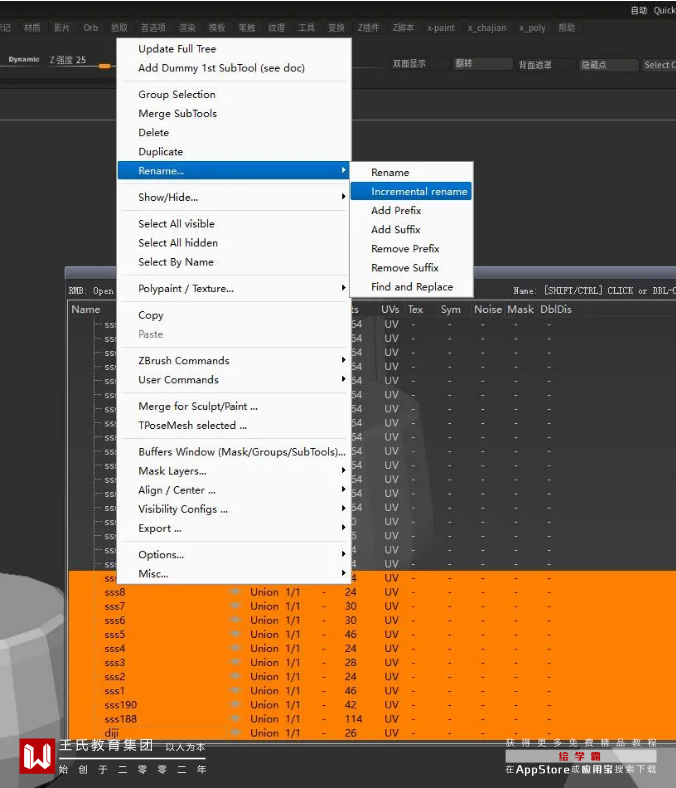Click the Dynamic button
The width and height of the screenshot is (676, 788).
pyautogui.click(x=24, y=59)
